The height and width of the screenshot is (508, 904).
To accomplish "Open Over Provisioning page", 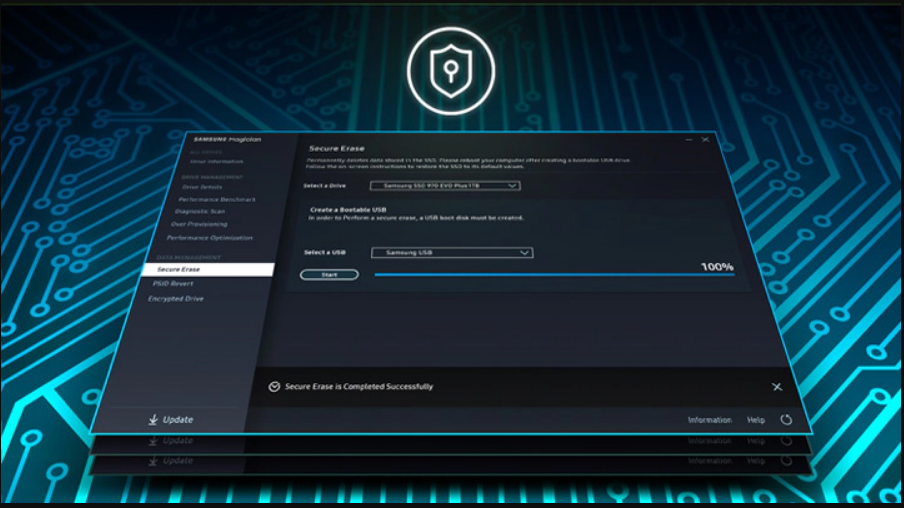I will [x=199, y=224].
